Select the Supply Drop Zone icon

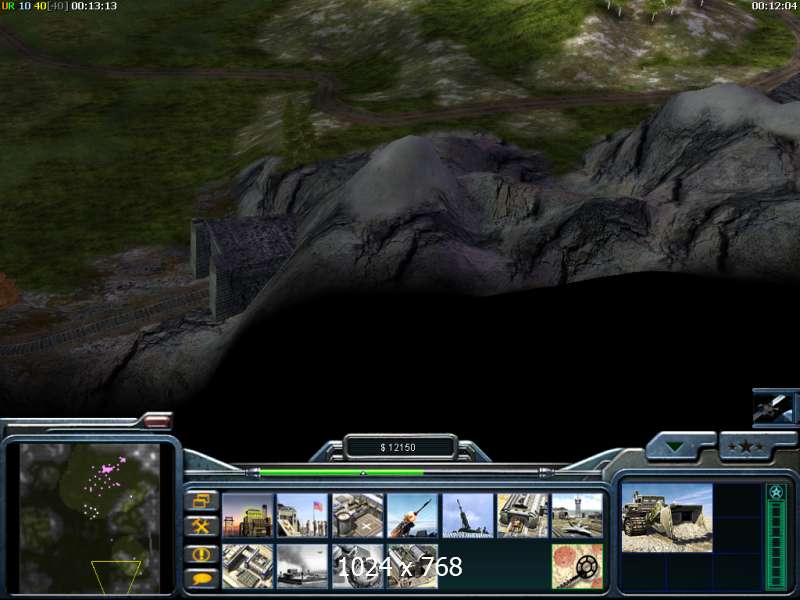click(303, 566)
